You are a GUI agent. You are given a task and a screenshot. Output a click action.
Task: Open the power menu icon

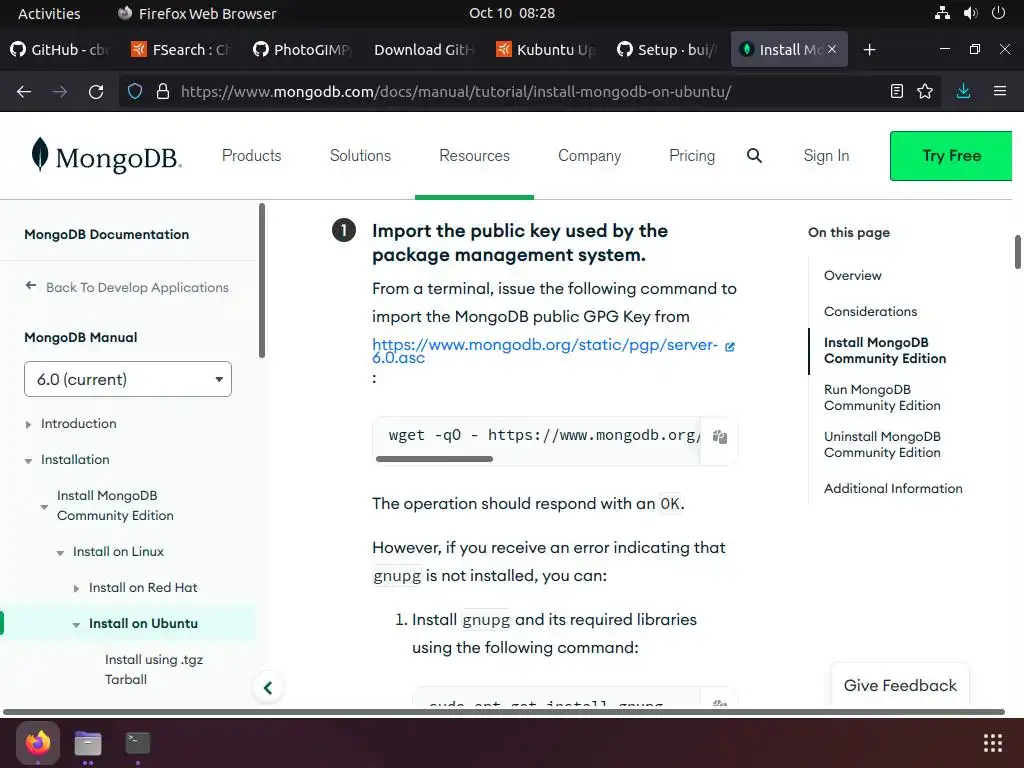coord(998,13)
